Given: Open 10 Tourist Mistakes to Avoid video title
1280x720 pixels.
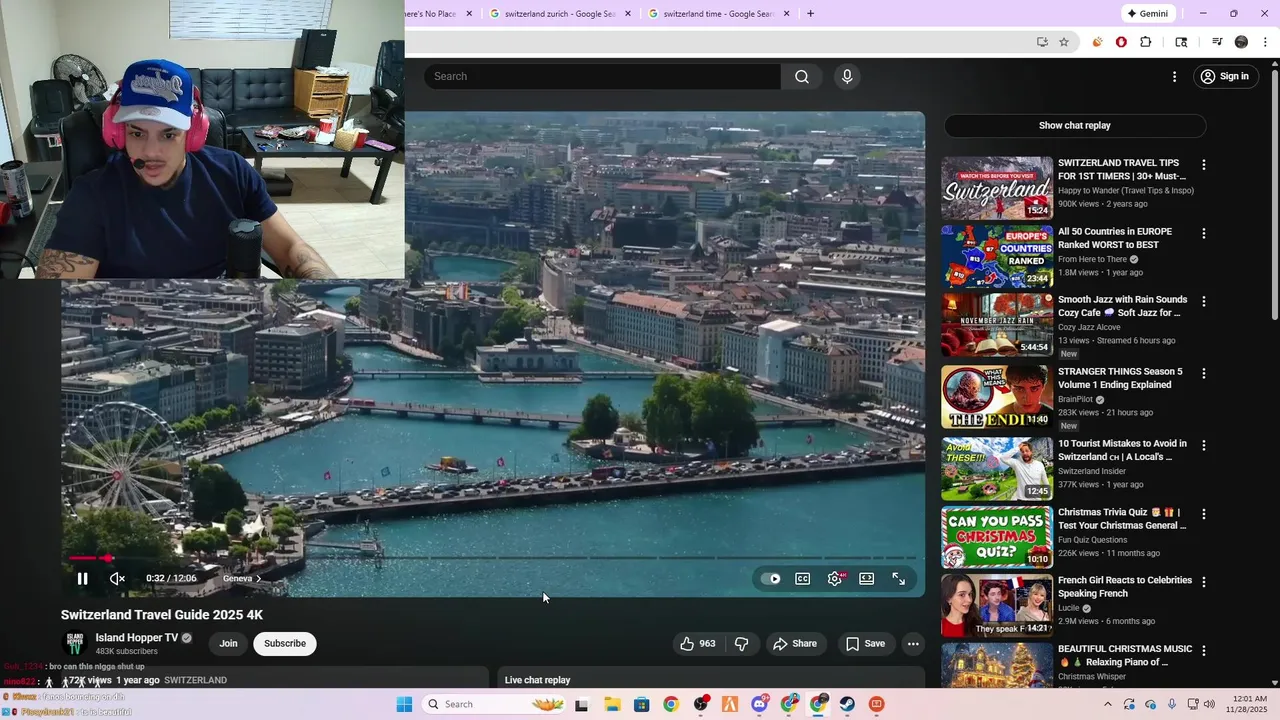Looking at the screenshot, I should (x=1122, y=450).
